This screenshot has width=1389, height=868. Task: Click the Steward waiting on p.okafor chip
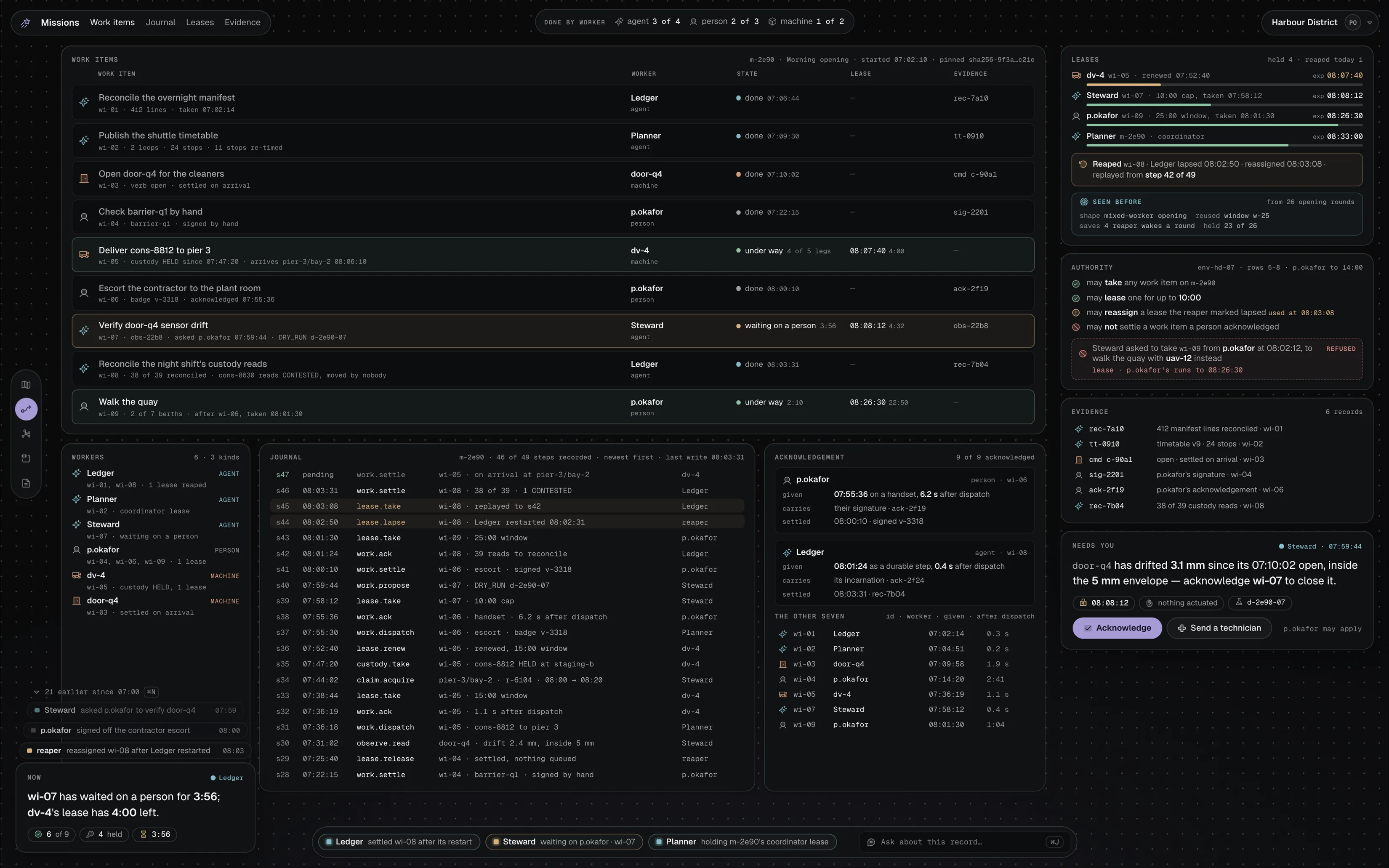coord(564,842)
